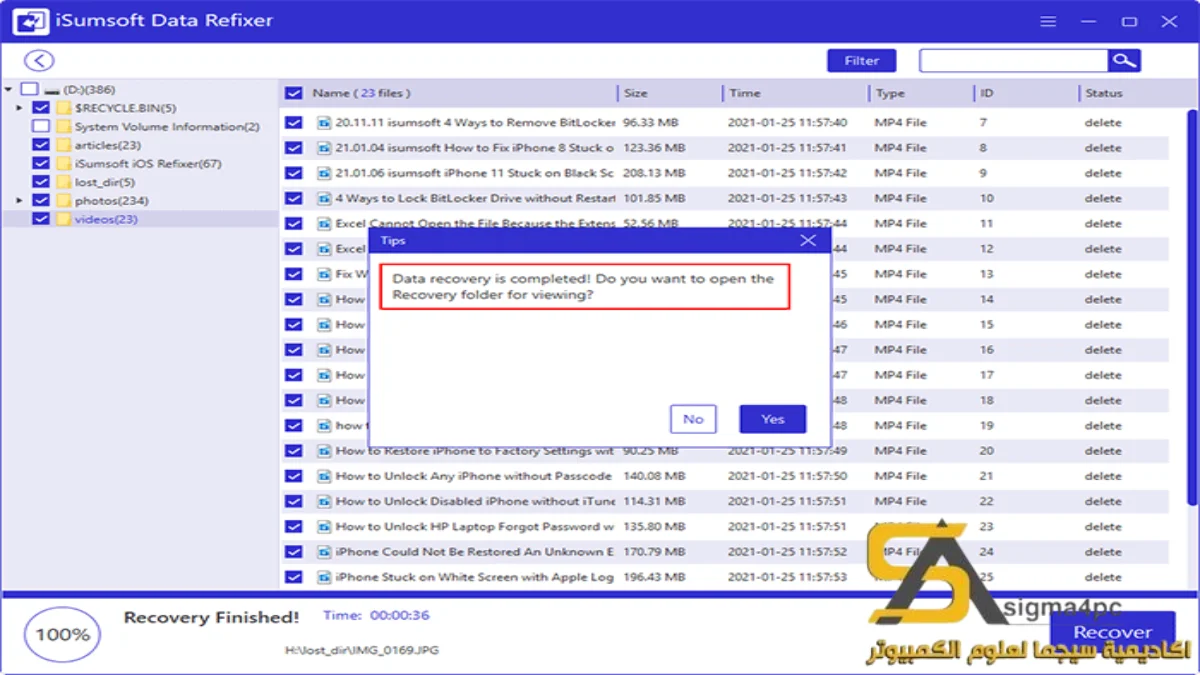Open the Filter options
Screen dimensions: 1200x675
coord(861,61)
